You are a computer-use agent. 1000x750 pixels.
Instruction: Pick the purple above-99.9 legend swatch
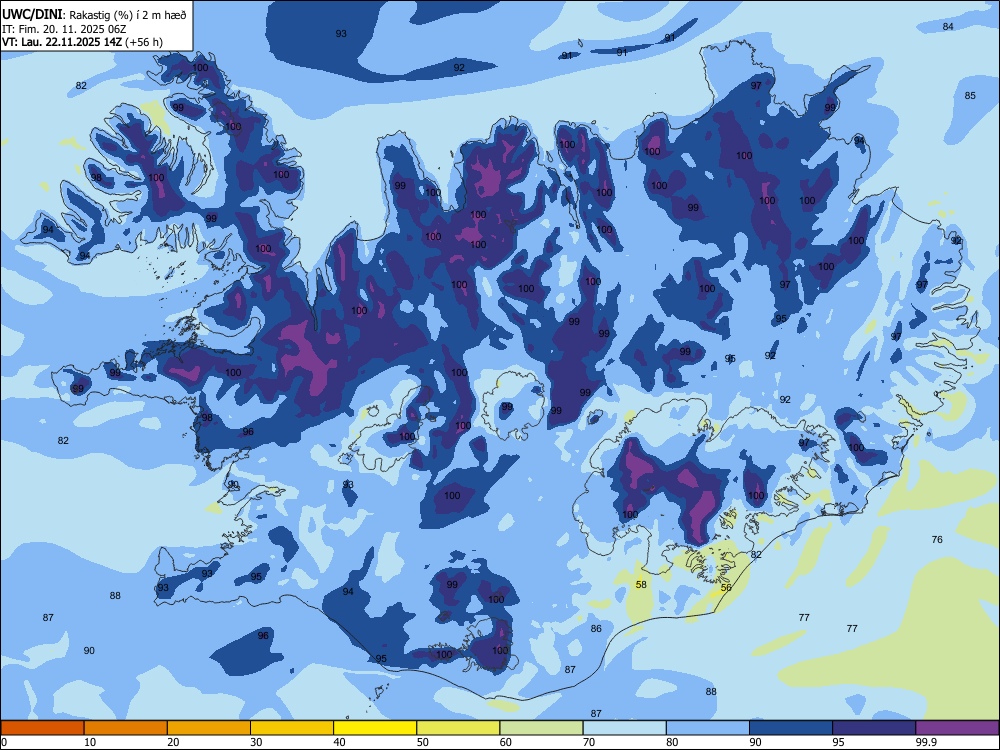957,728
